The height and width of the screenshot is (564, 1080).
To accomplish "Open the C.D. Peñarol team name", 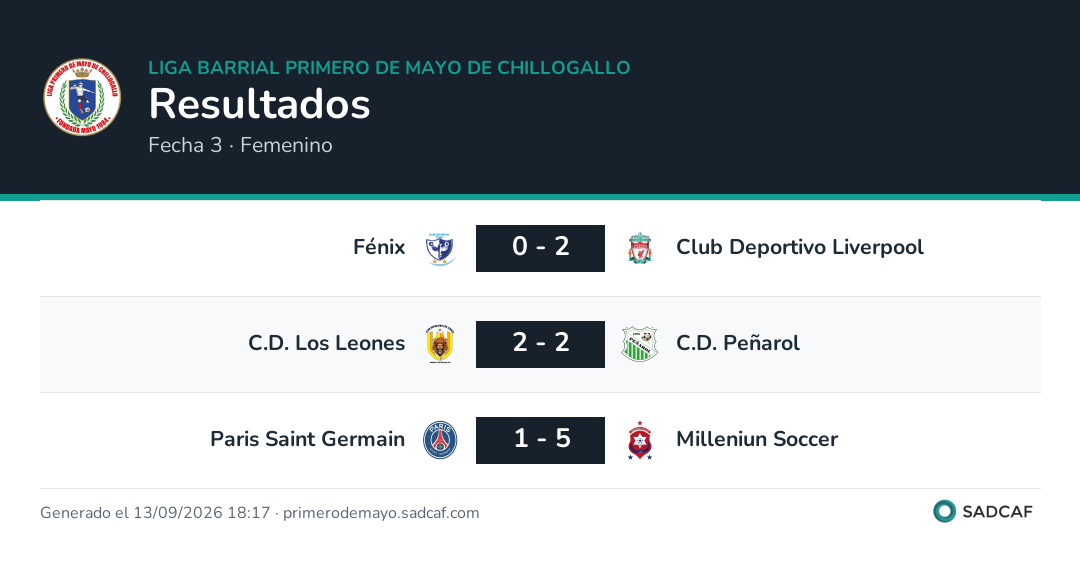I will coord(738,343).
